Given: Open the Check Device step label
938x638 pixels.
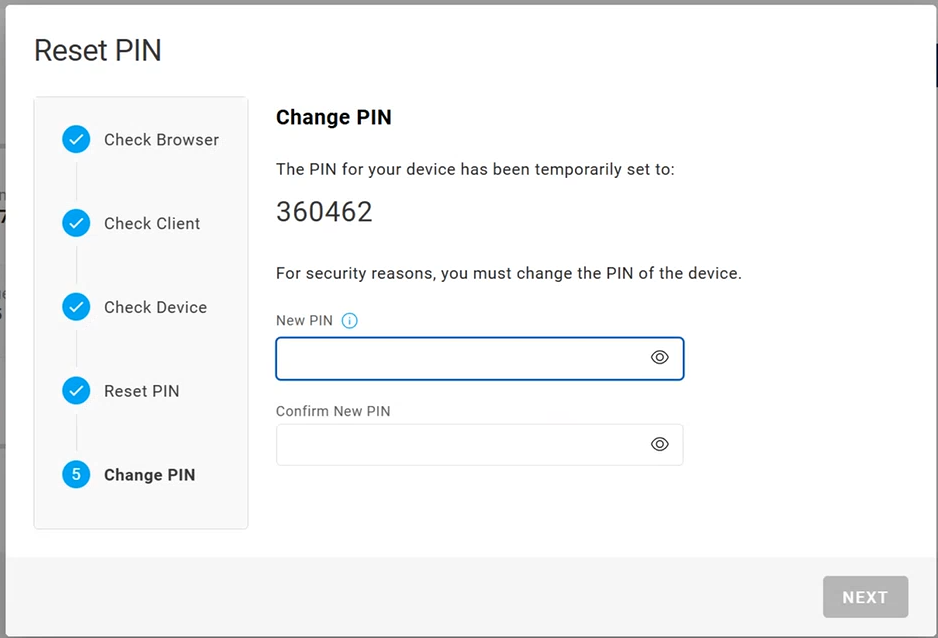Looking at the screenshot, I should click(156, 307).
